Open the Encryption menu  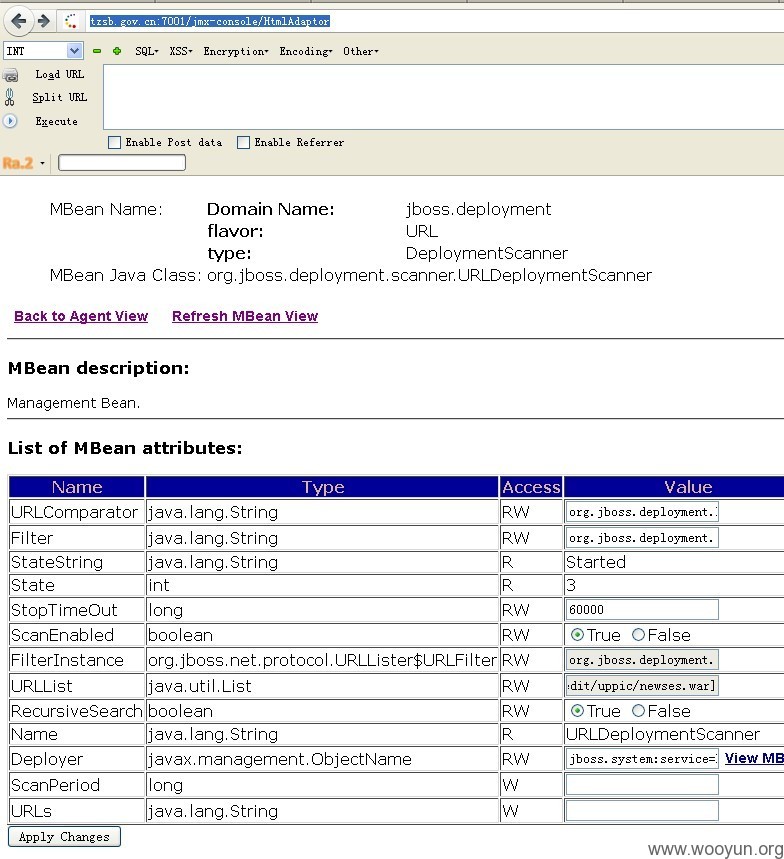coord(236,51)
